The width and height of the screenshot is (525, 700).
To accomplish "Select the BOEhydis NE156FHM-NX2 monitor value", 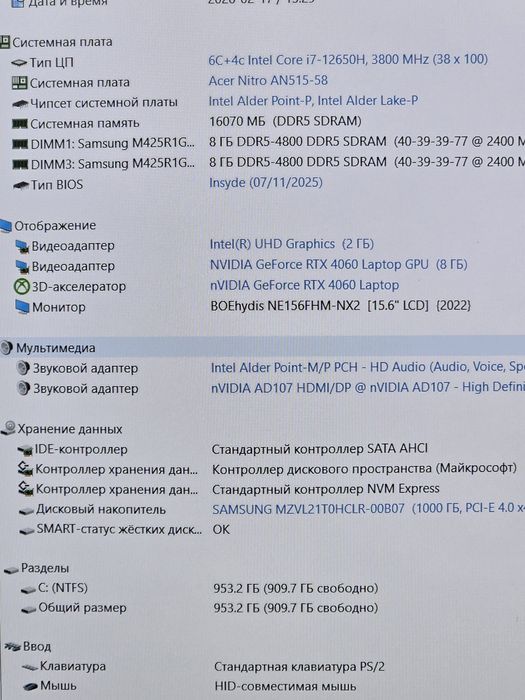I will click(341, 306).
